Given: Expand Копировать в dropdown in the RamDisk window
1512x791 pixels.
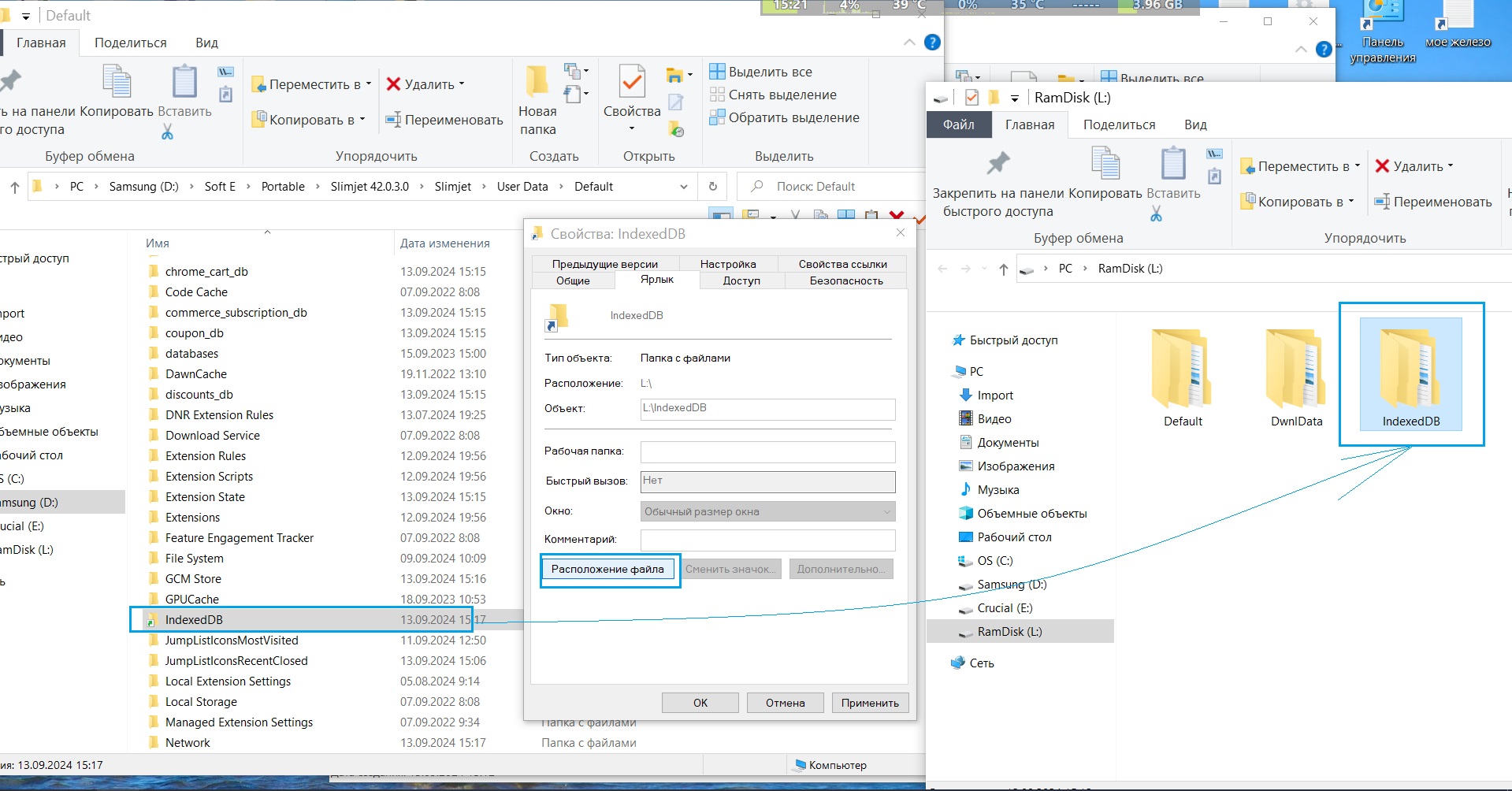Looking at the screenshot, I should tap(1351, 201).
